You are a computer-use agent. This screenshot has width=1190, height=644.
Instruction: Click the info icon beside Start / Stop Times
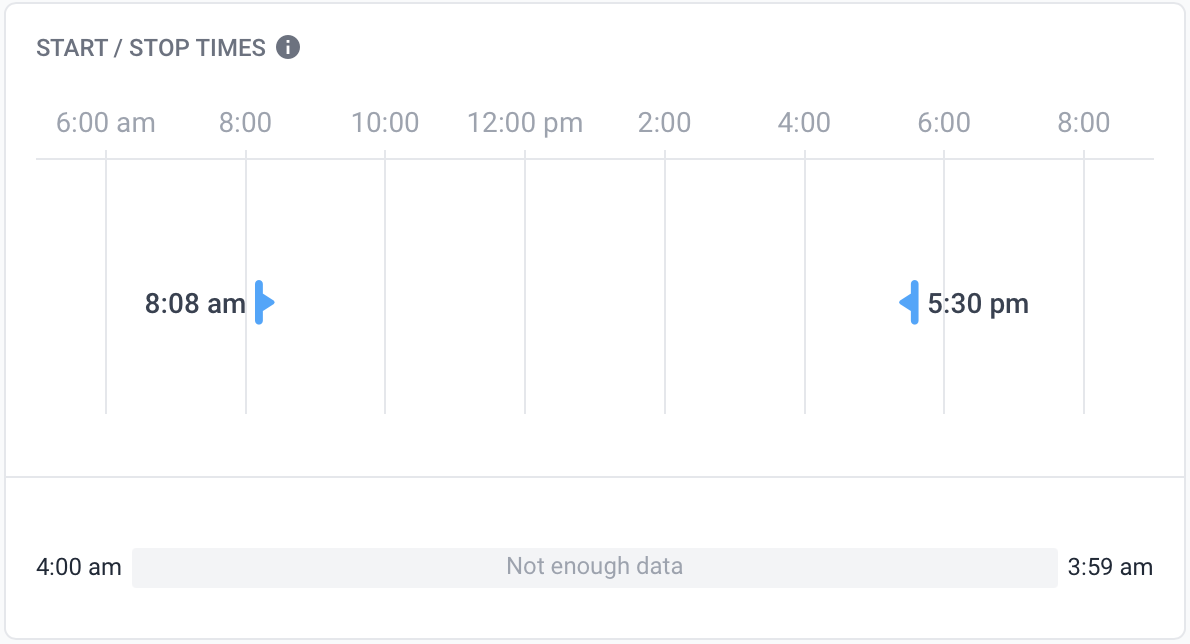[x=288, y=47]
